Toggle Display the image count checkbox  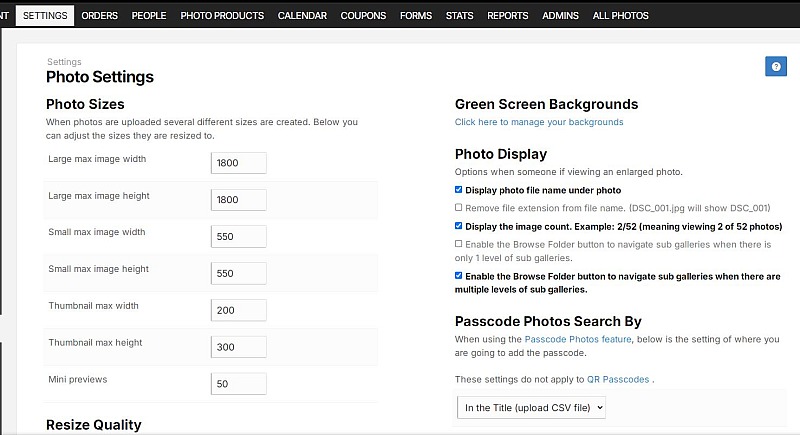[458, 226]
